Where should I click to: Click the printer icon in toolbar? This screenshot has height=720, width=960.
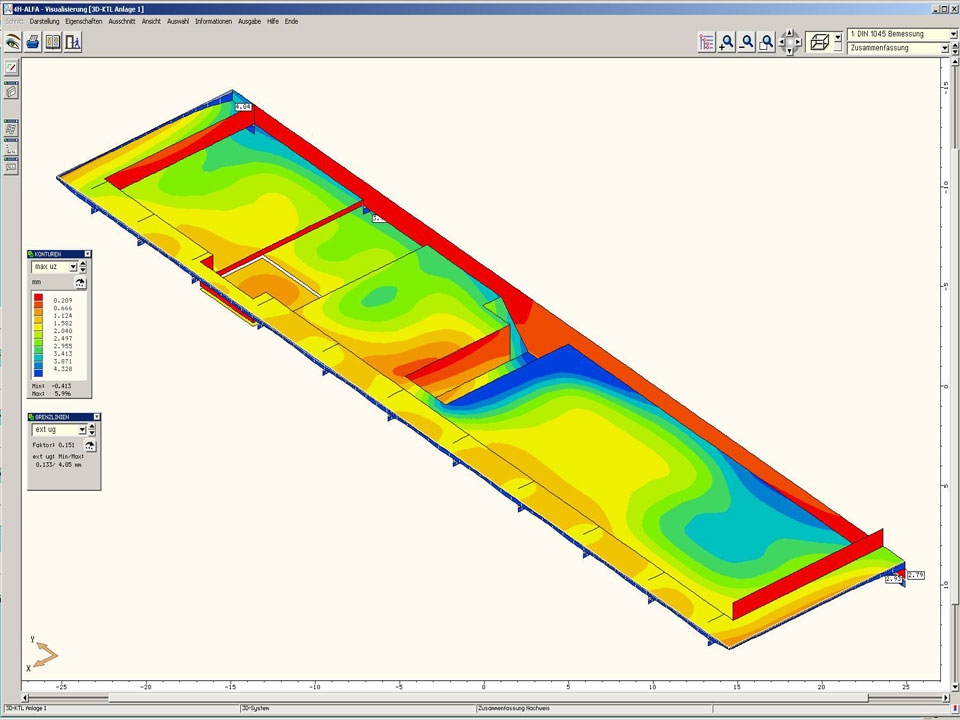(x=33, y=42)
